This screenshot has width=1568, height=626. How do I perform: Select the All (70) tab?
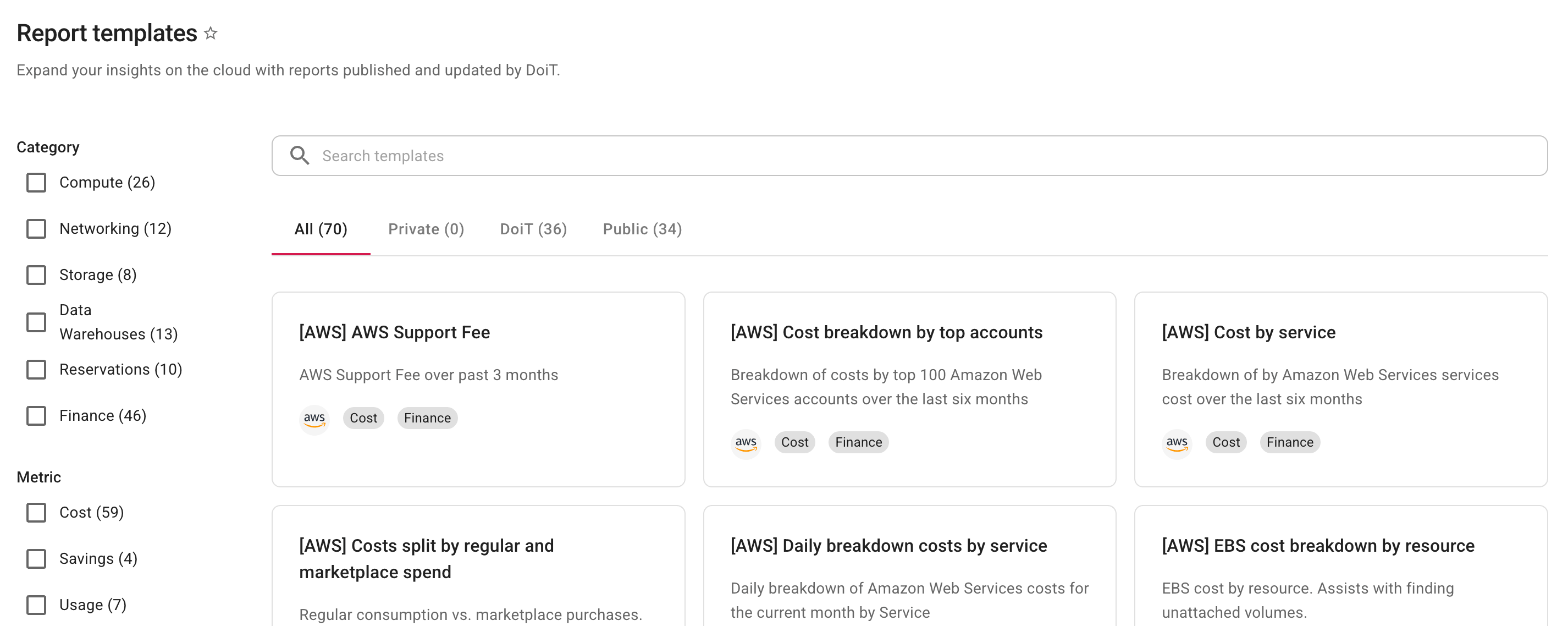coord(321,229)
